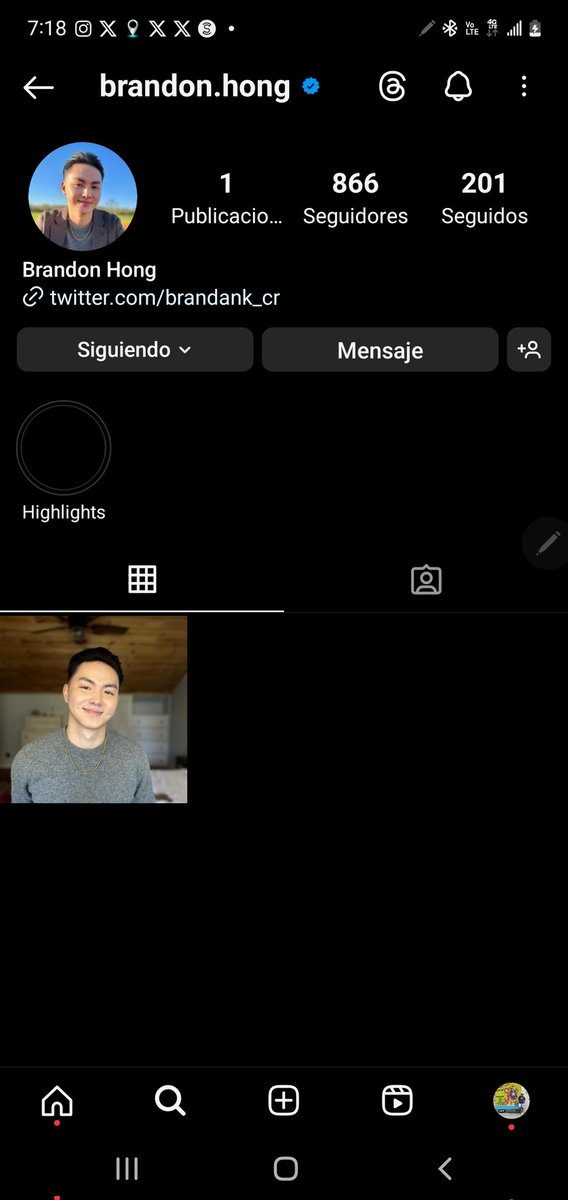Tap Android home button

tap(285, 1168)
